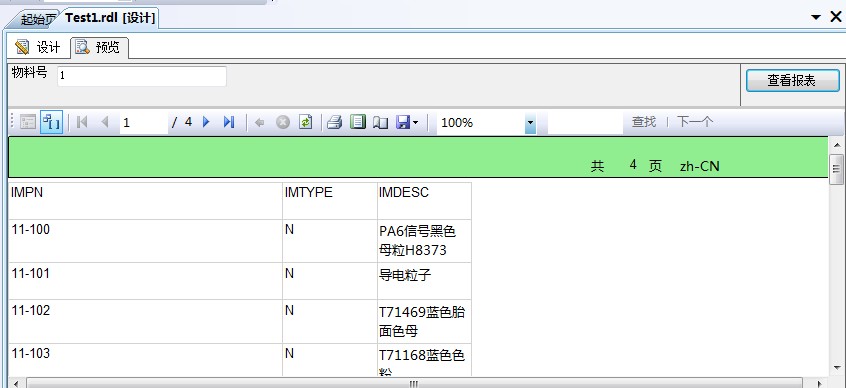Image resolution: width=846 pixels, height=388 pixels.
Task: Open the page setup icon
Action: [x=380, y=123]
